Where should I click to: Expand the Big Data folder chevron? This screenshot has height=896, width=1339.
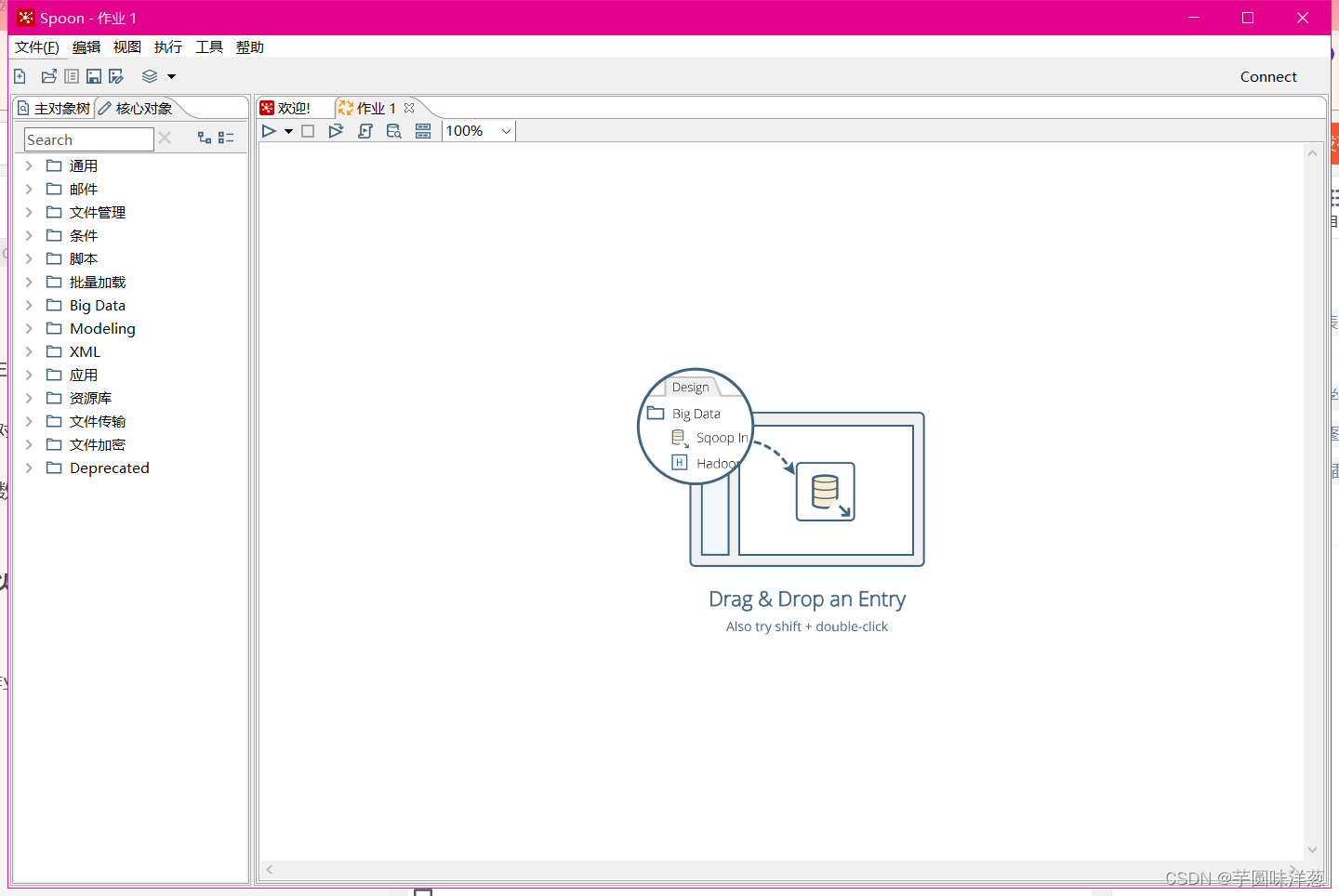(29, 305)
